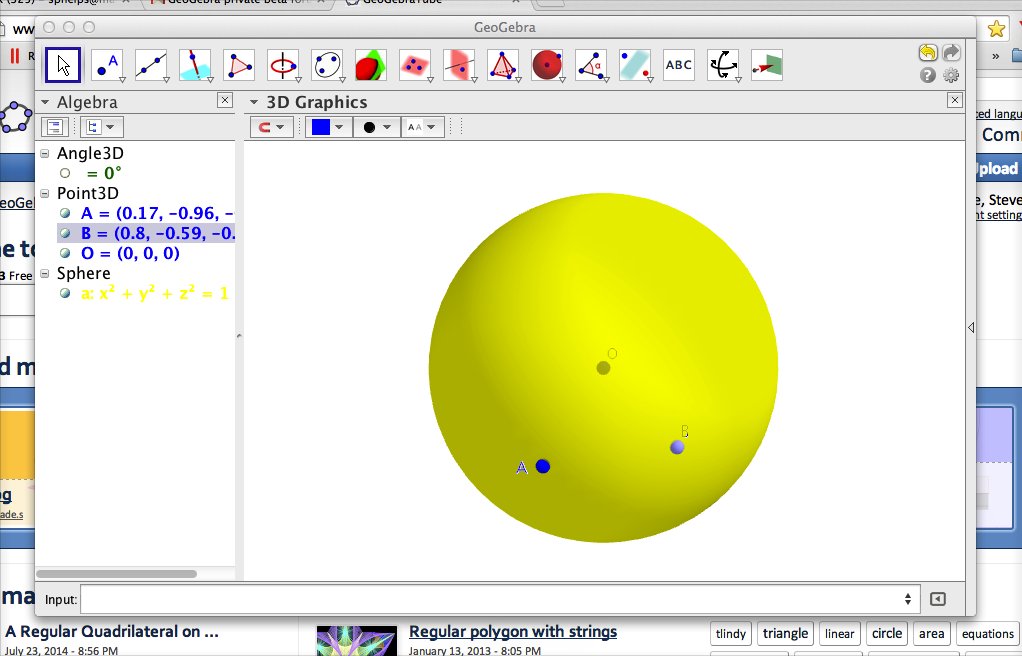
Task: Close the 3D Graphics view panel
Action: [x=954, y=100]
